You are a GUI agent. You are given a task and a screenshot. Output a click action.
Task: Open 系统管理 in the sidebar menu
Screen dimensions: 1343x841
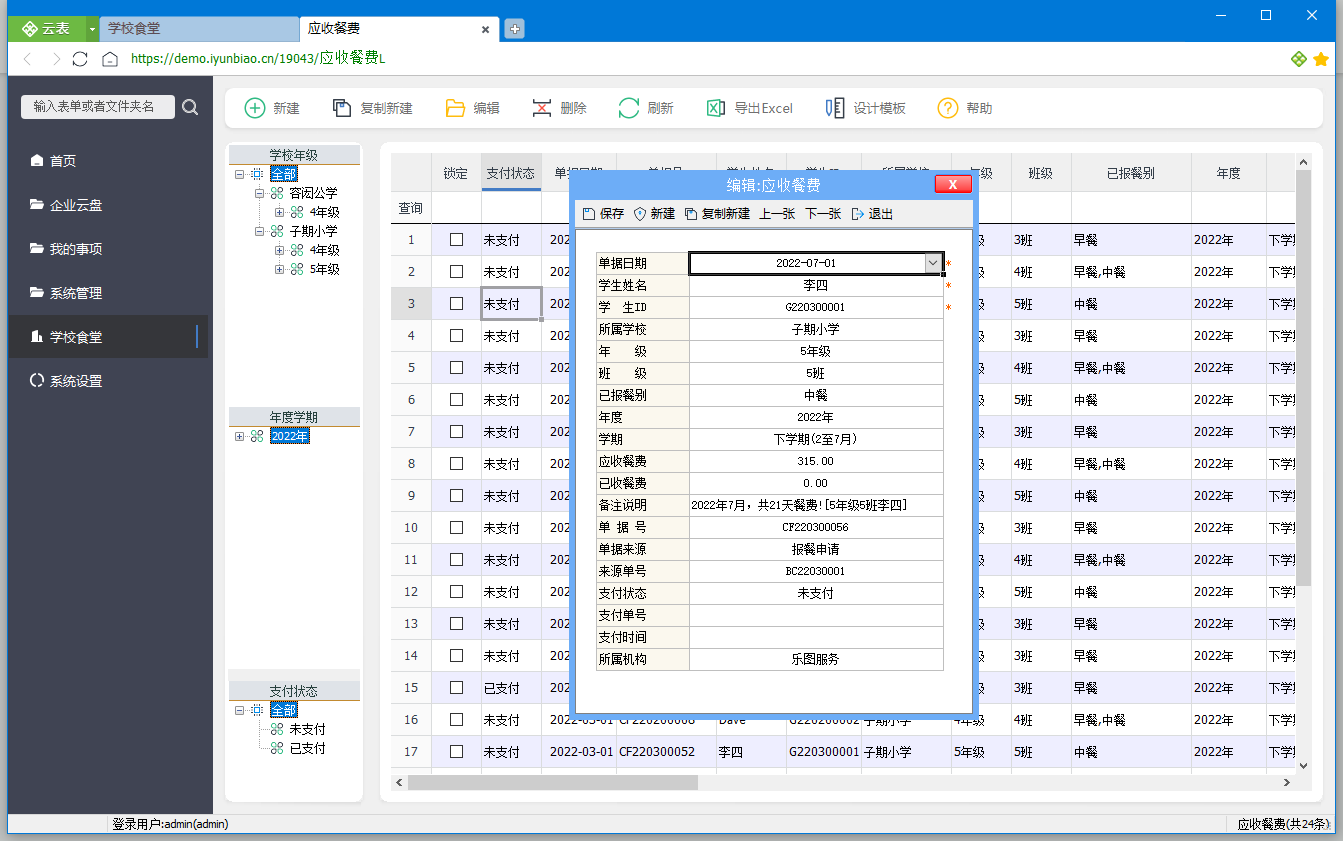click(x=76, y=293)
